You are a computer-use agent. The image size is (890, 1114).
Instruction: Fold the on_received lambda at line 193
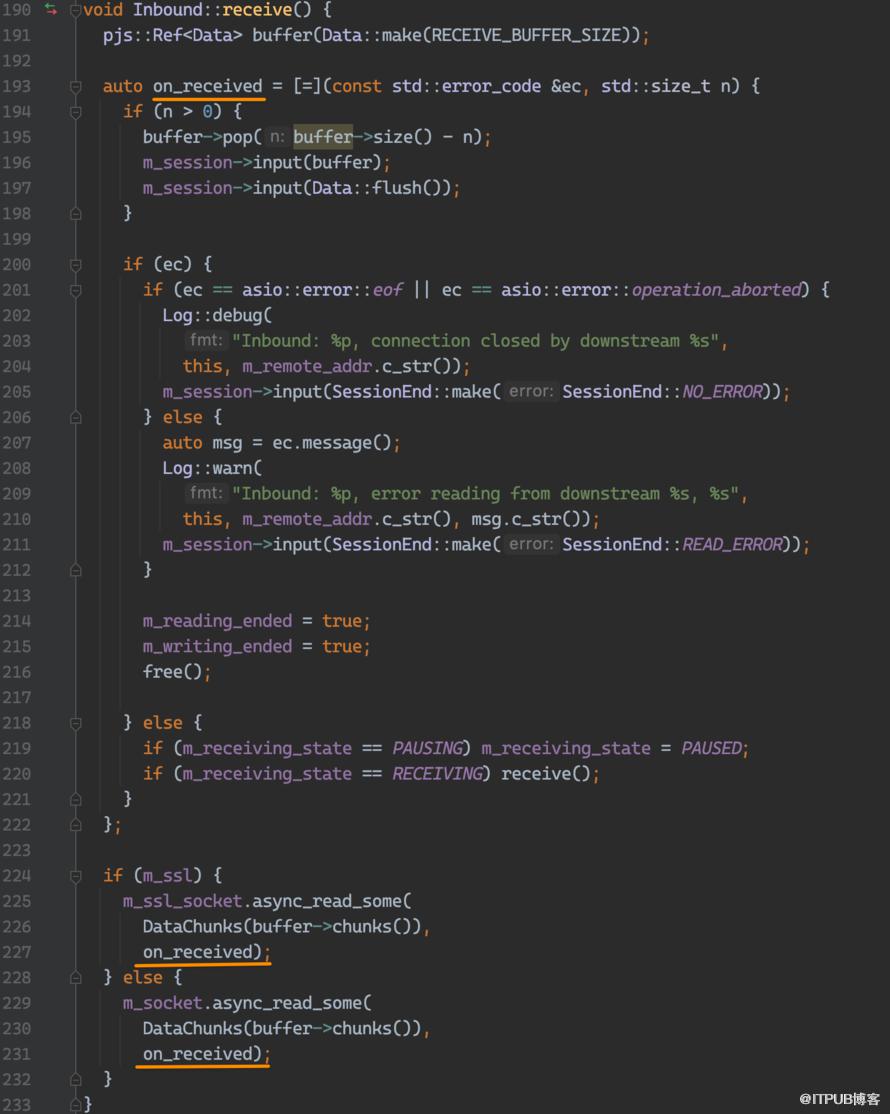click(75, 87)
